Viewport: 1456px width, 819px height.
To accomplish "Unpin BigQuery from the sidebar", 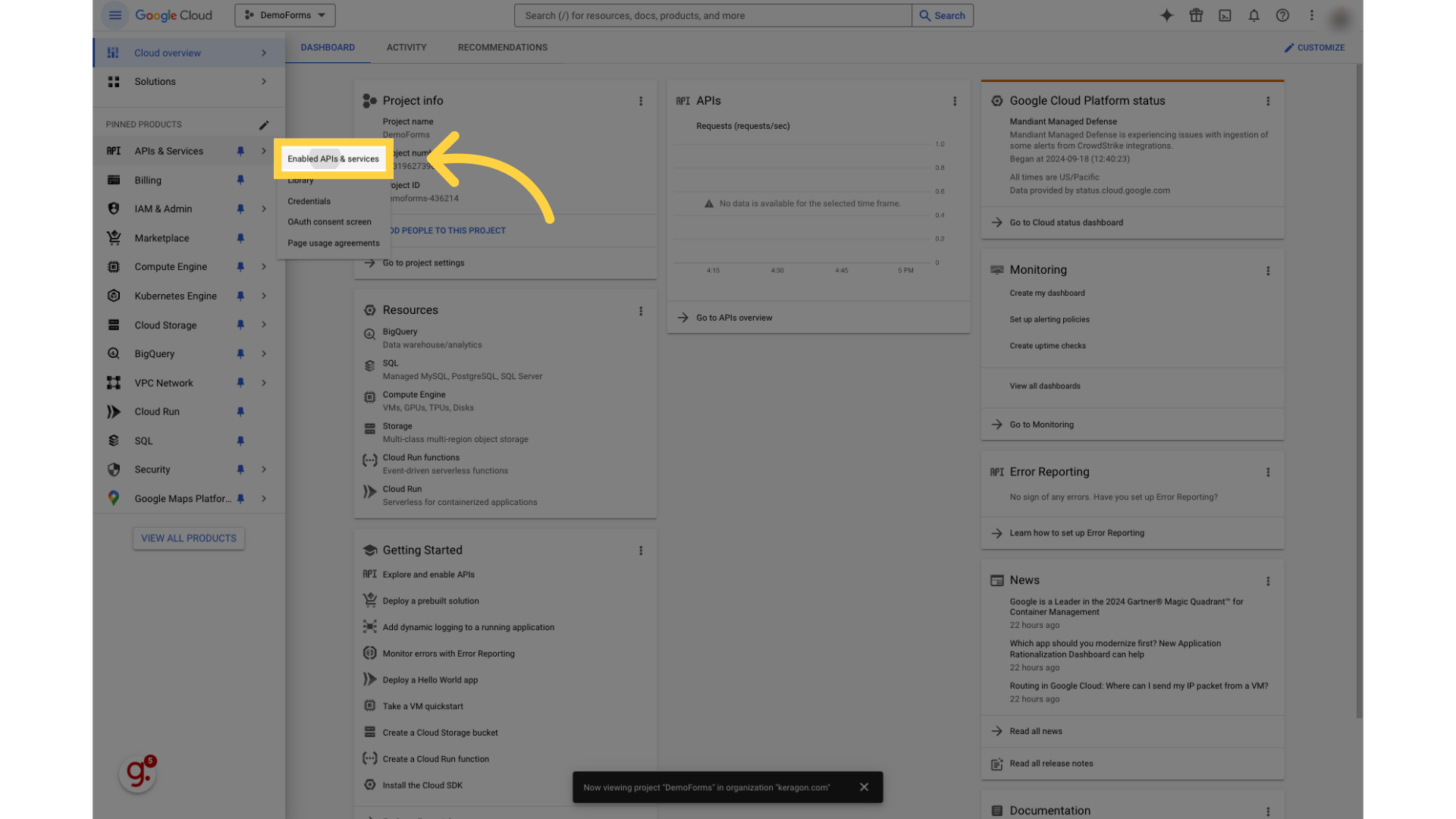I will (x=240, y=353).
